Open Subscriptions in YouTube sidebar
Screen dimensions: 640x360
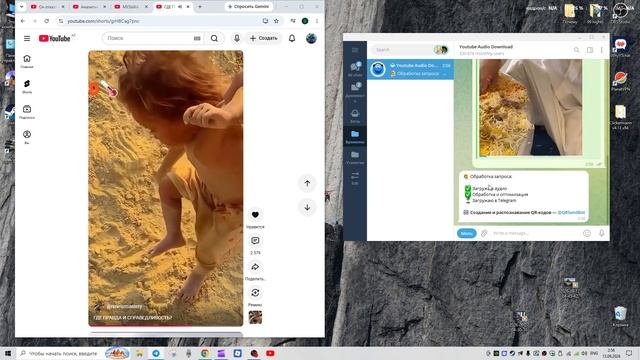coord(27,112)
